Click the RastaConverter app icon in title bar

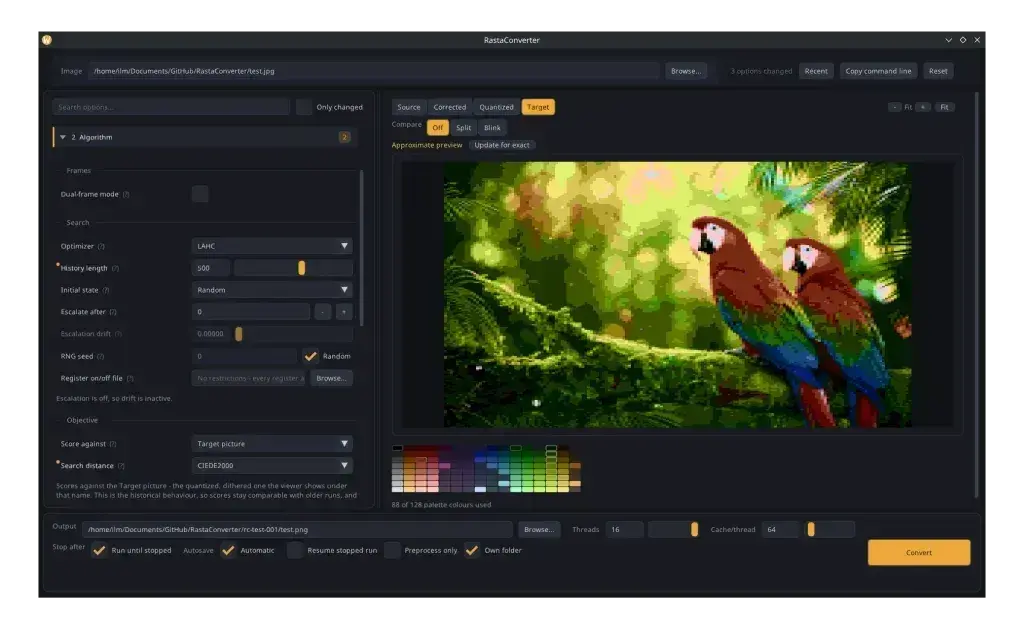tap(47, 40)
